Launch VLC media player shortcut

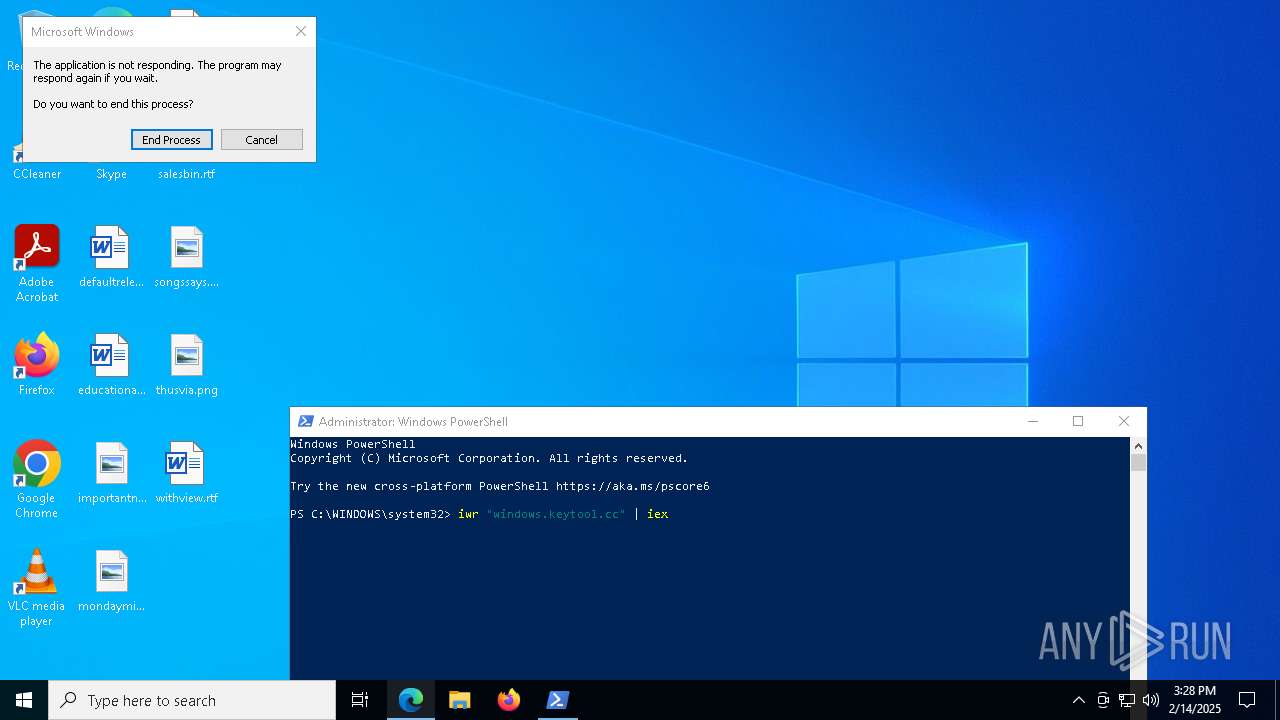click(37, 587)
